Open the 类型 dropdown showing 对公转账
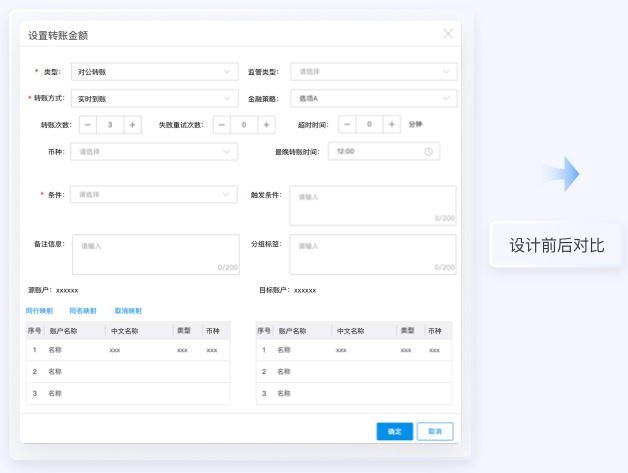 [x=154, y=72]
